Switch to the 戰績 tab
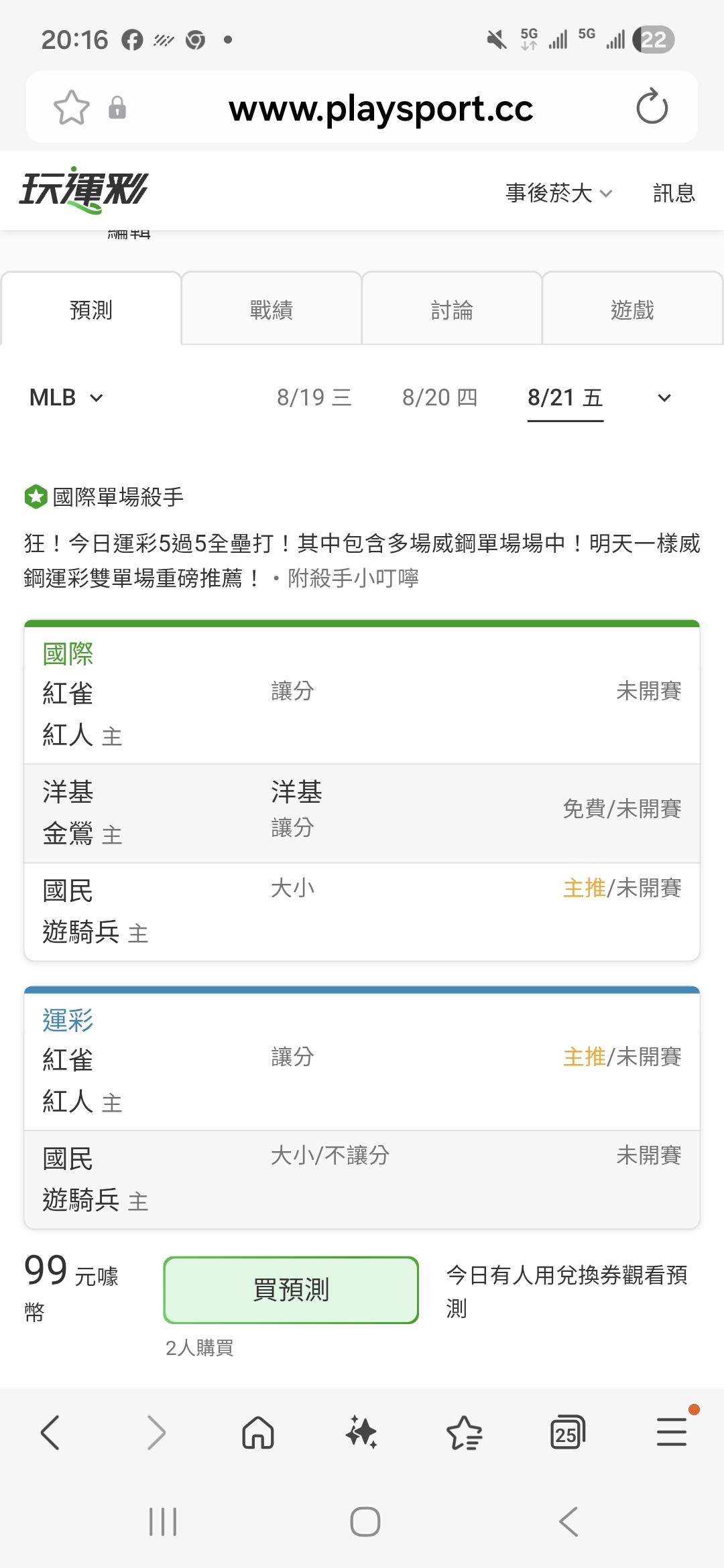This screenshot has height=1568, width=724. click(x=271, y=309)
